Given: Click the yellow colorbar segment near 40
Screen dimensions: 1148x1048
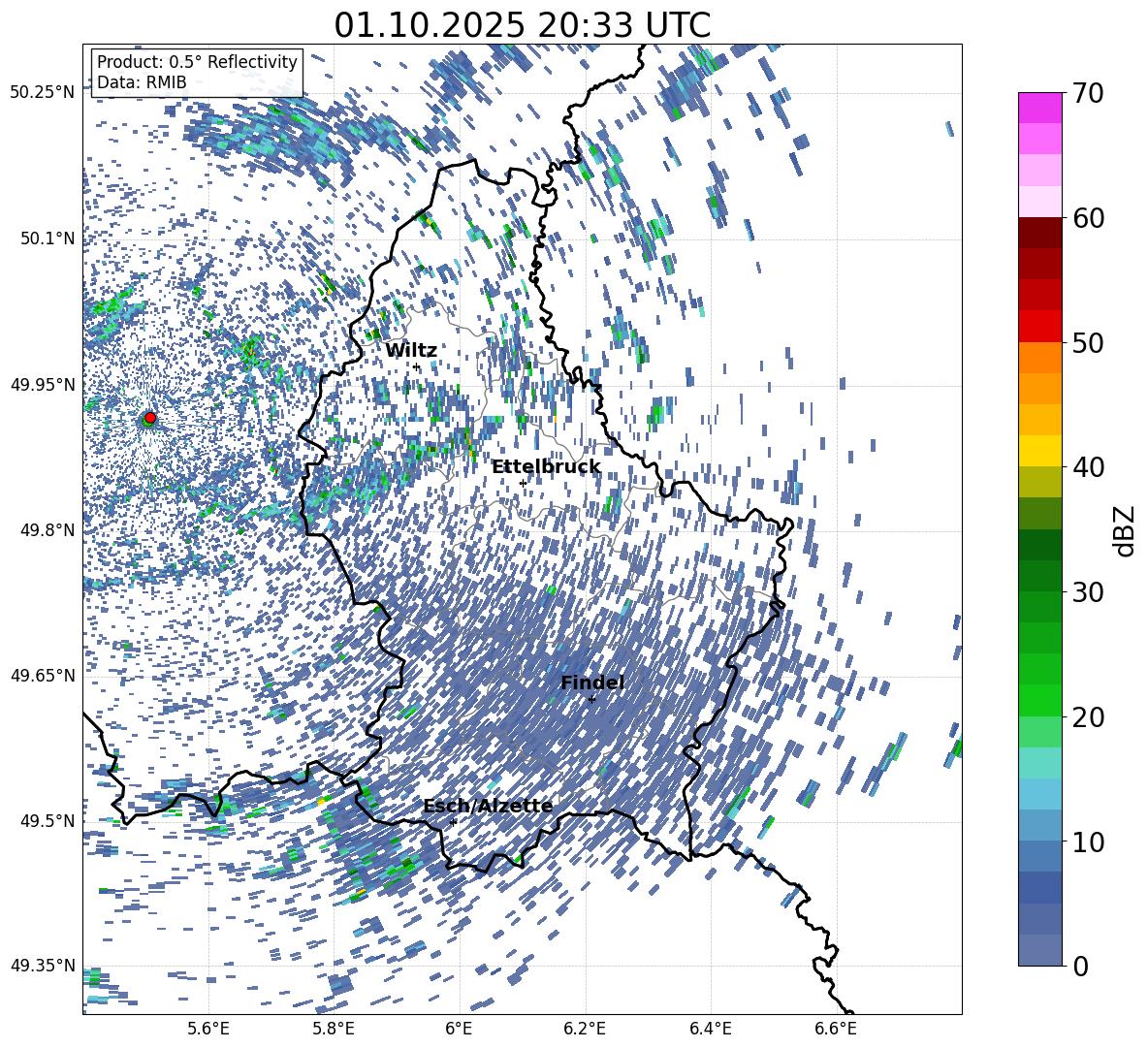Looking at the screenshot, I should [1040, 451].
